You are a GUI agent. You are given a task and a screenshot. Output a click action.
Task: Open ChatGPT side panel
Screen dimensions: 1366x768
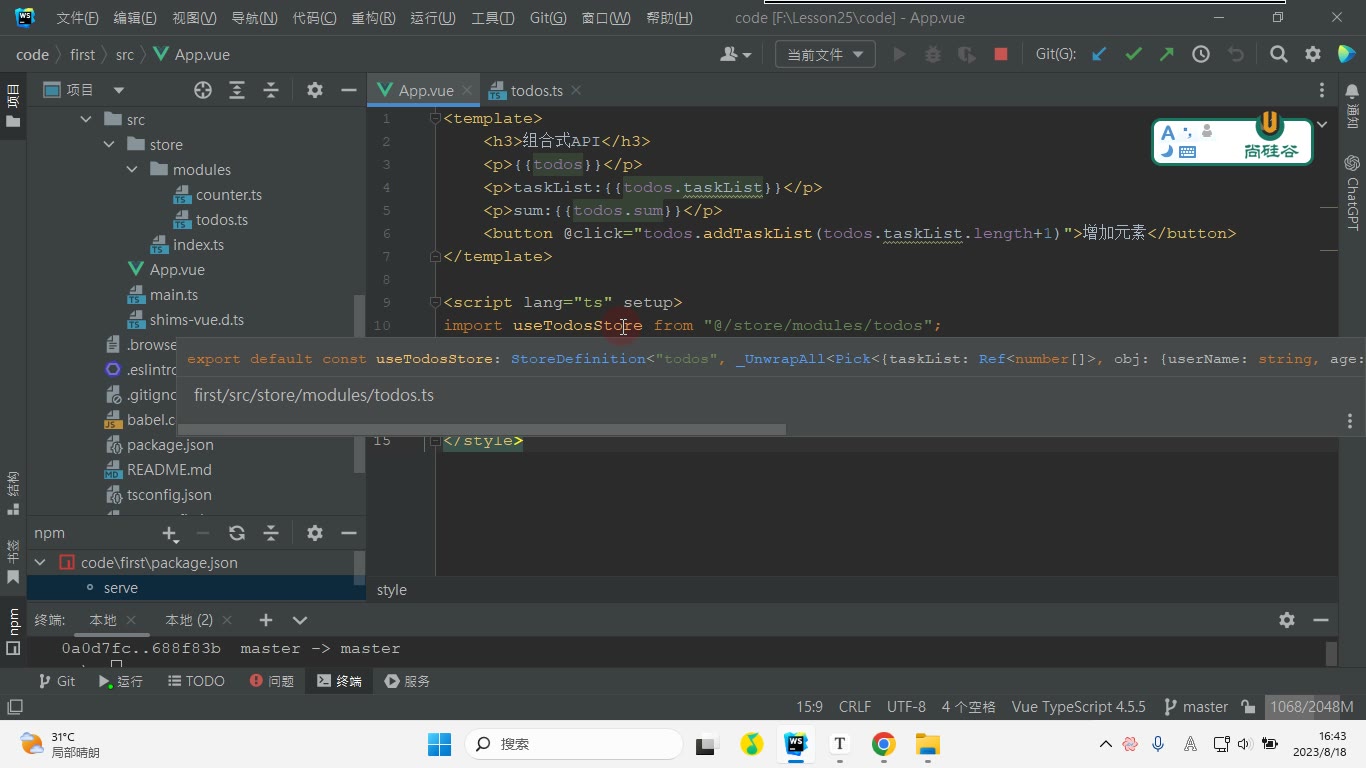[1352, 192]
